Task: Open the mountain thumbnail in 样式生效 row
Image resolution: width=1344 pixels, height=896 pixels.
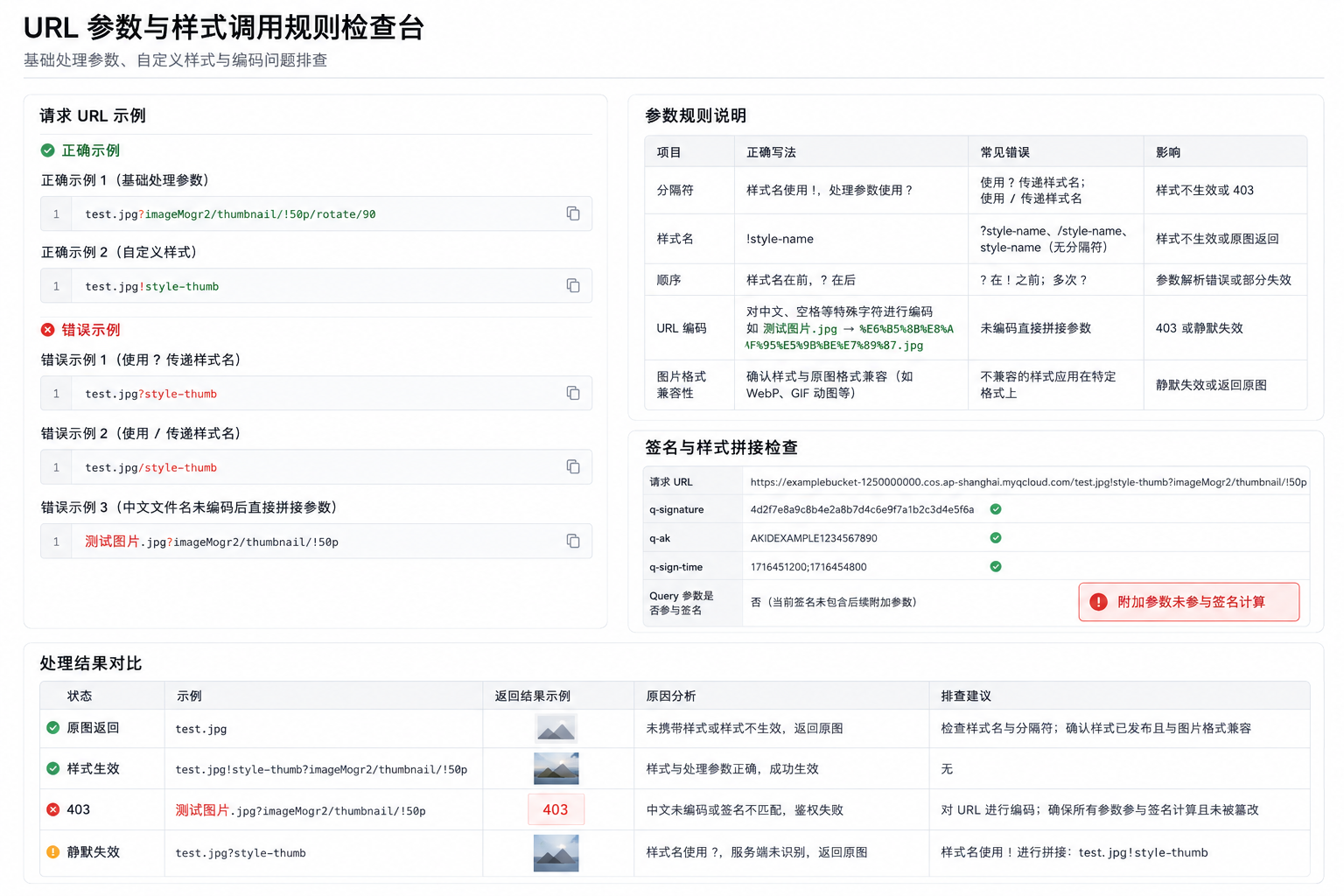Action: tap(556, 769)
